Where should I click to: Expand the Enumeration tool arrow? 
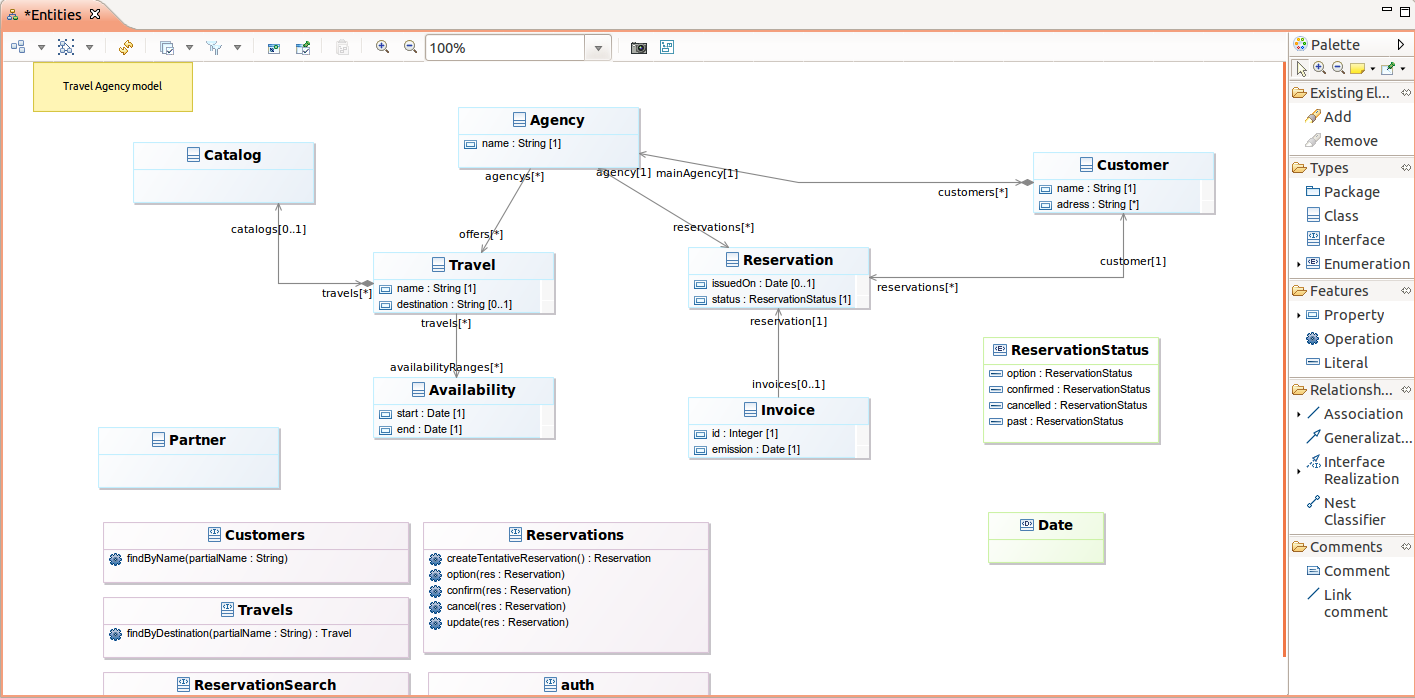(x=1298, y=264)
